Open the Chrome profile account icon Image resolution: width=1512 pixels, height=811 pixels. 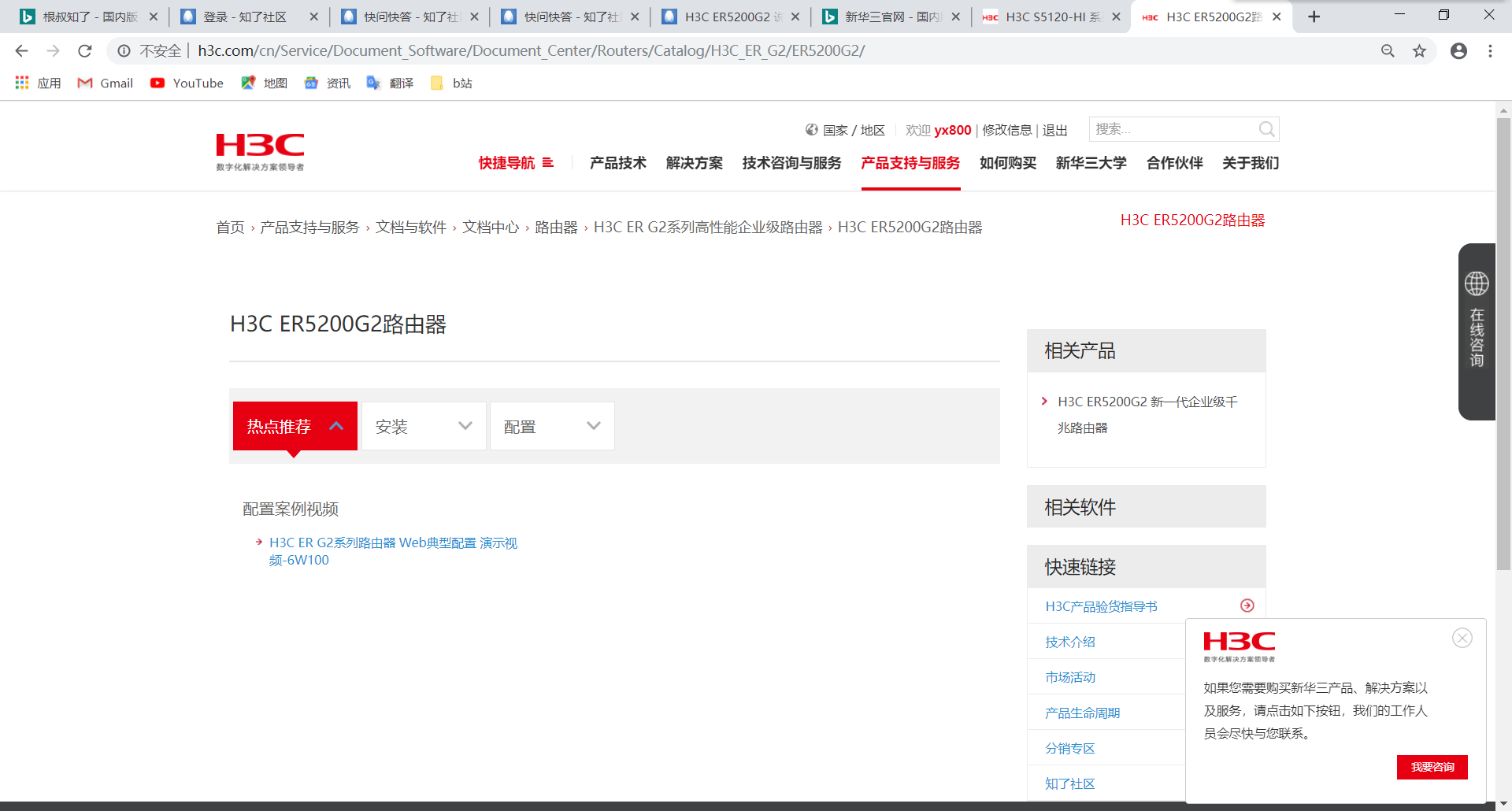click(1458, 51)
